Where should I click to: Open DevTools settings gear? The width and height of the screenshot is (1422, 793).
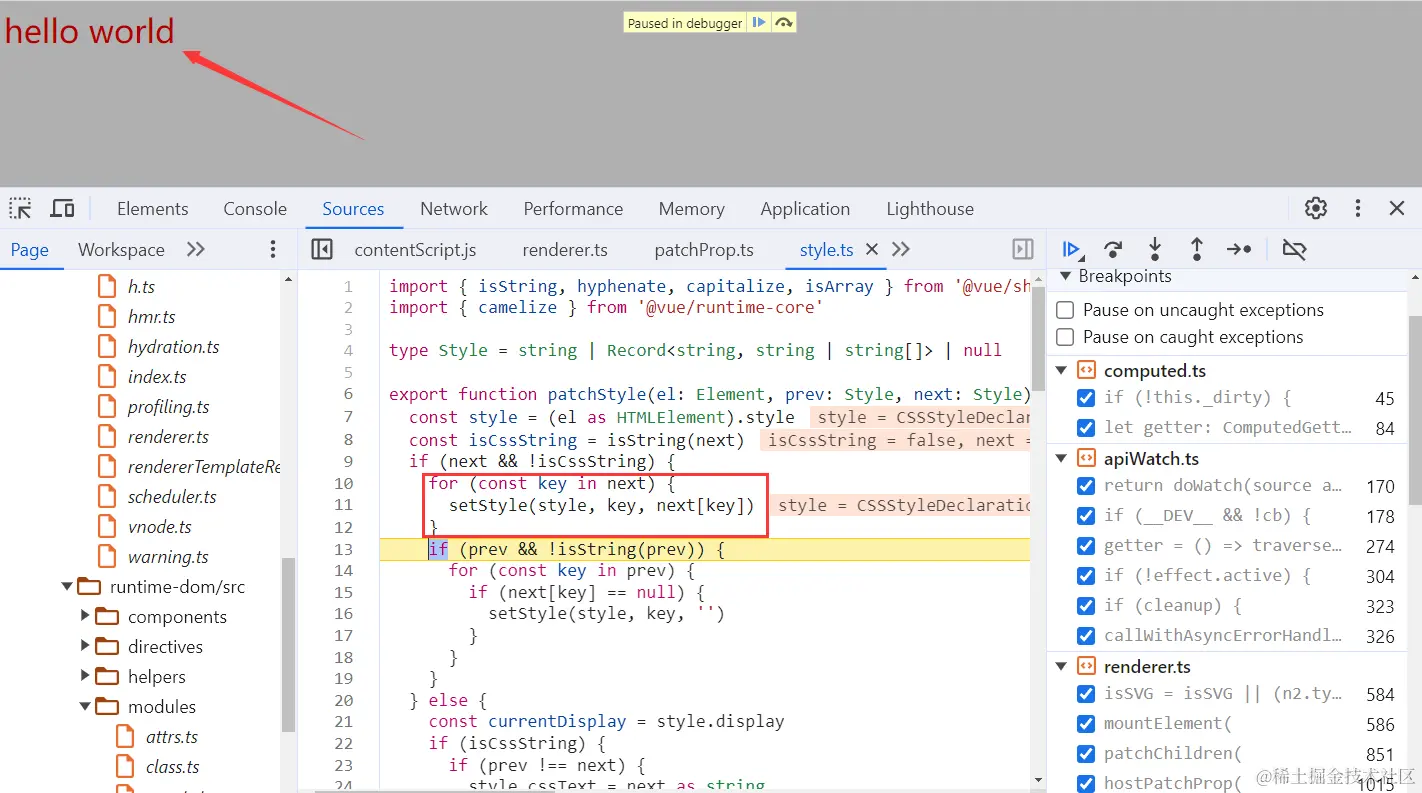(x=1316, y=208)
